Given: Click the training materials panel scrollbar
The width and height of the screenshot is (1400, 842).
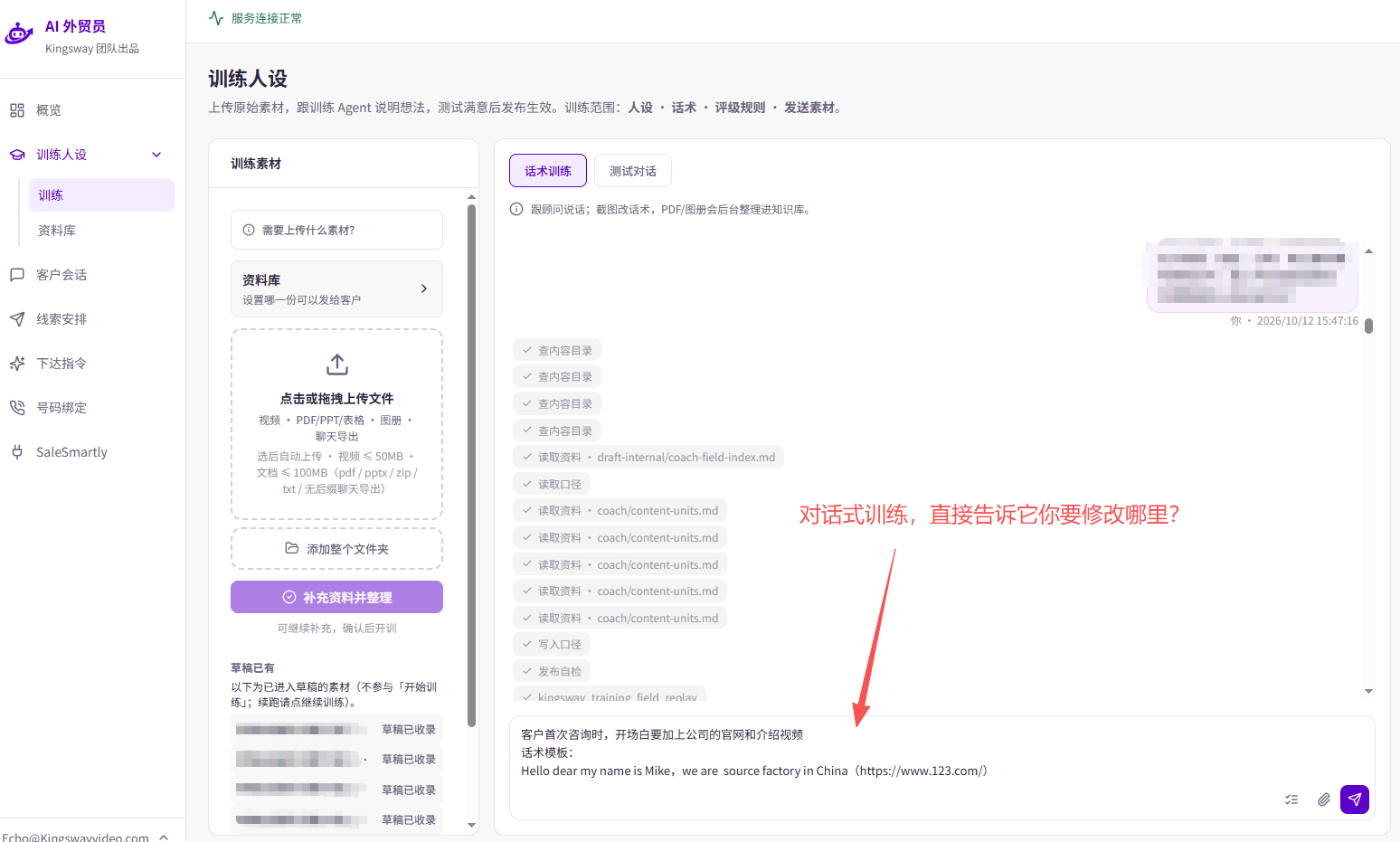Looking at the screenshot, I should (471, 466).
